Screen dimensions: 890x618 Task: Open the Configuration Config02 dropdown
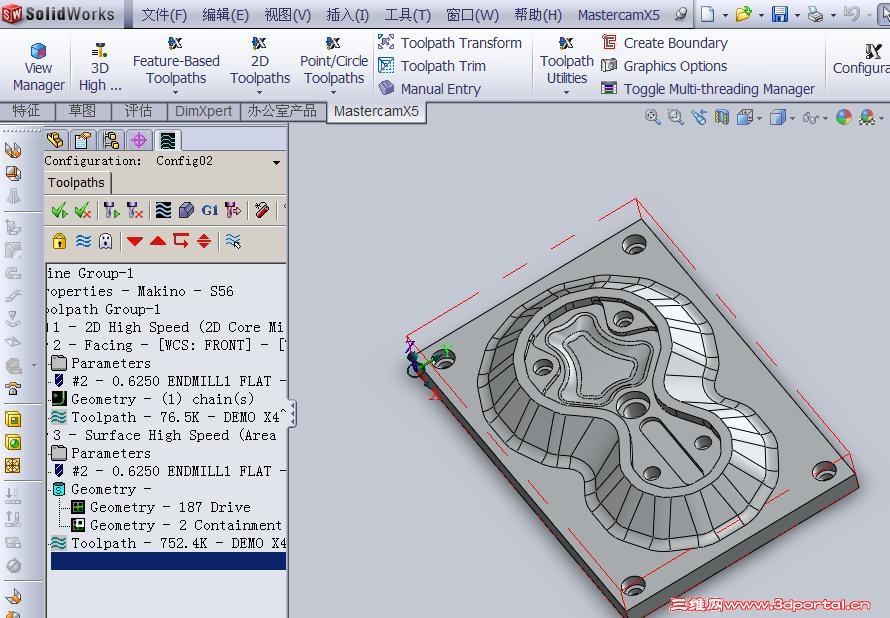(x=276, y=162)
